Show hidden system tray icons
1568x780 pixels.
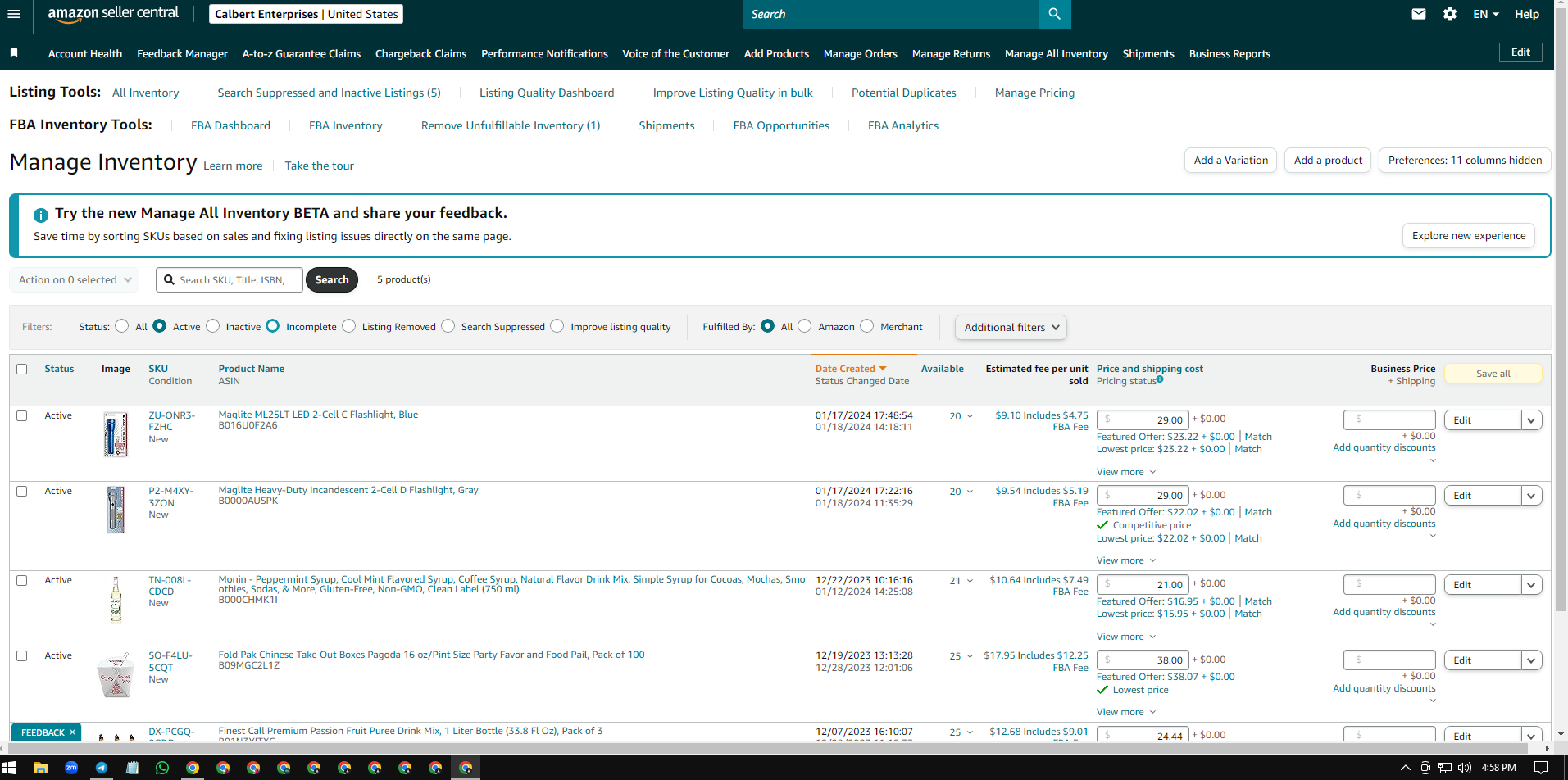1406,768
